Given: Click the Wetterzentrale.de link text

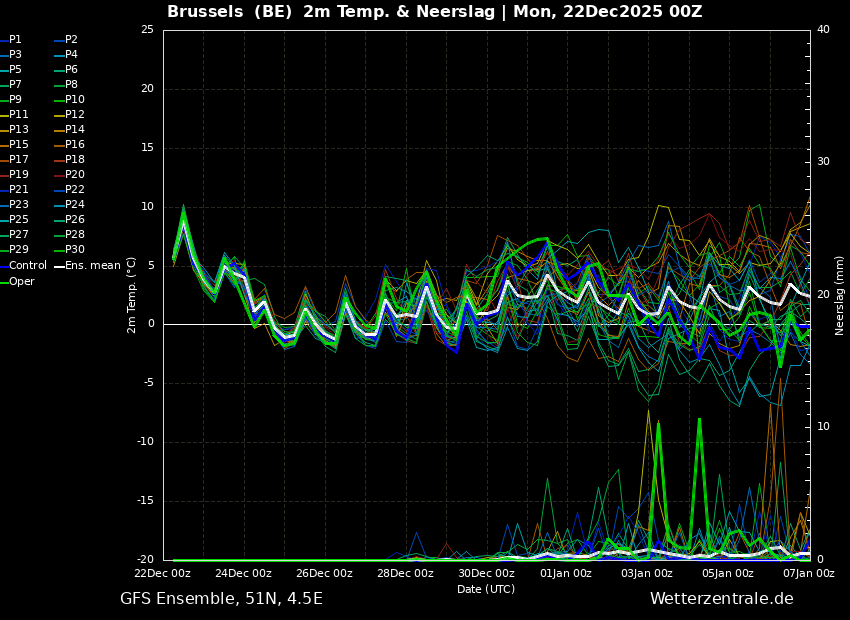Looking at the screenshot, I should [x=721, y=599].
